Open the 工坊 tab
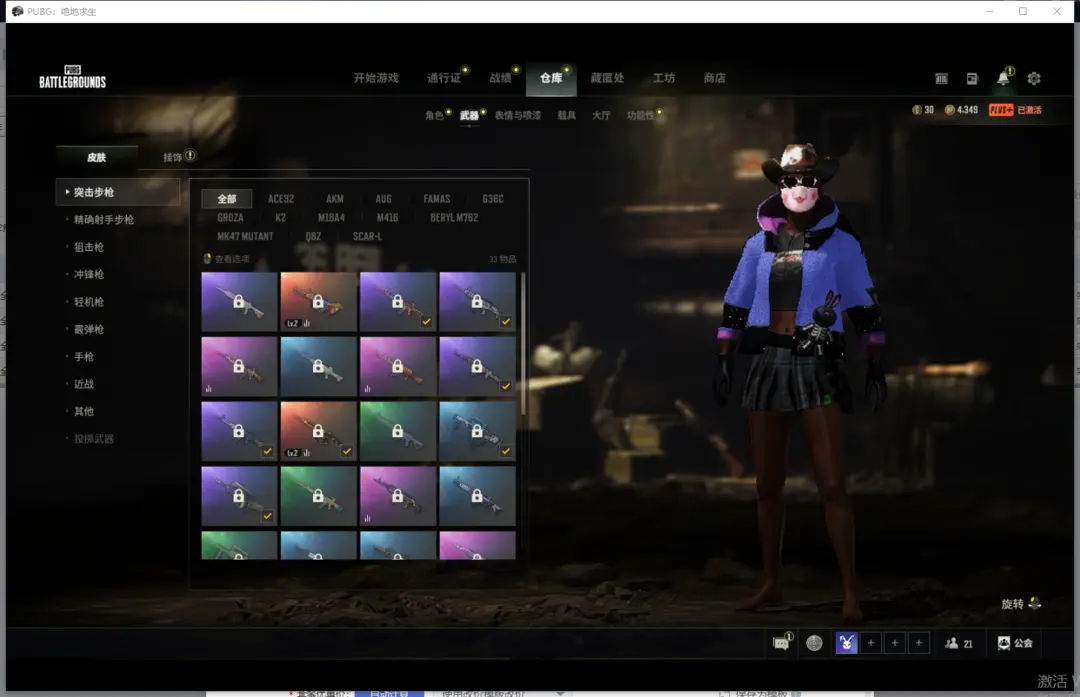 664,78
